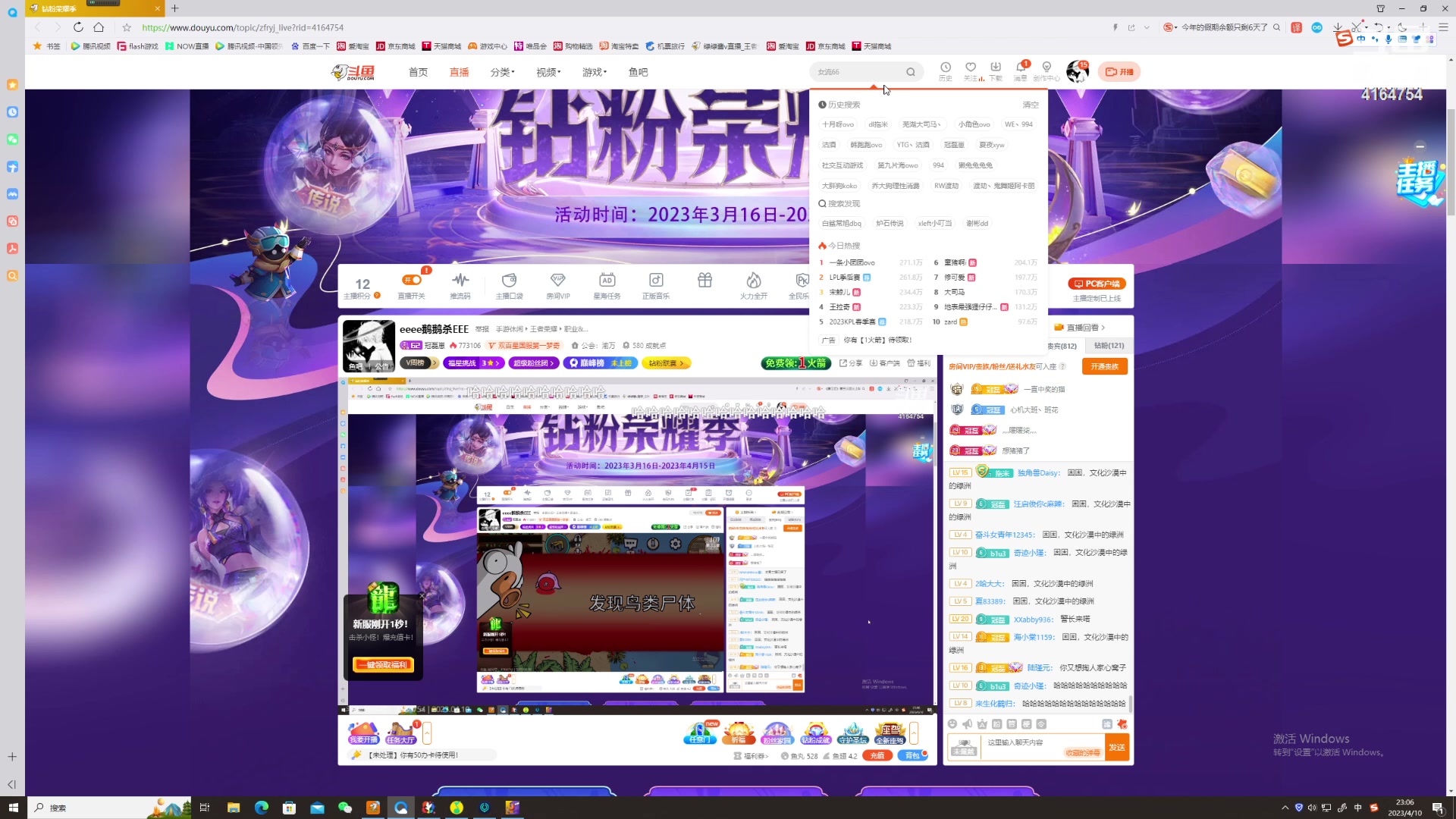Click the search magnifier in the search box
This screenshot has height=819, width=1456.
click(x=911, y=72)
